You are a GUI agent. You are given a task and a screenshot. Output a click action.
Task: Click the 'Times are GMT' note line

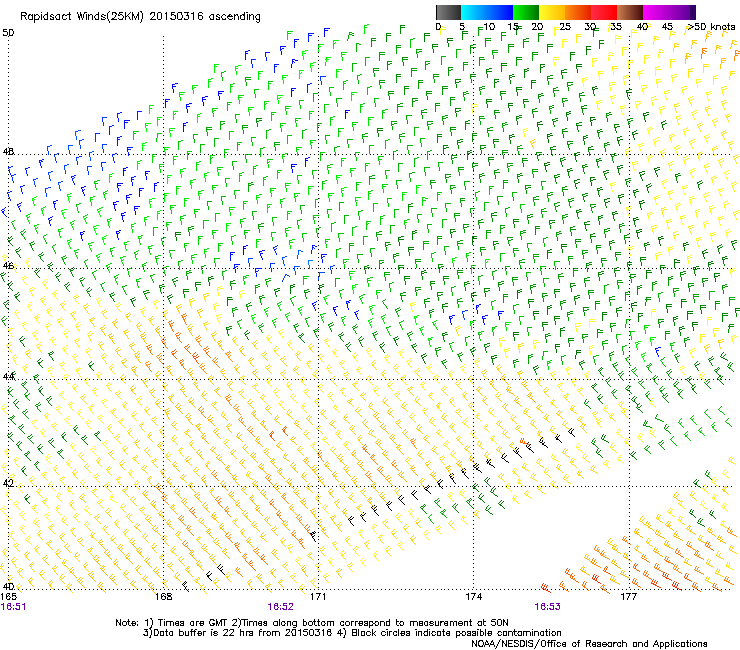click(312, 623)
